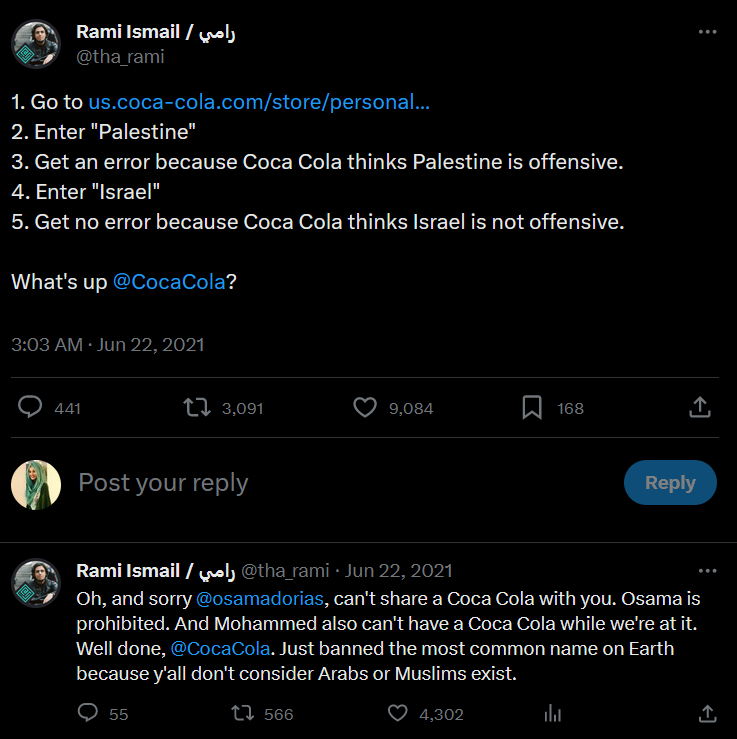This screenshot has width=737, height=739.
Task: Share the follow-up tweet
Action: 707,713
